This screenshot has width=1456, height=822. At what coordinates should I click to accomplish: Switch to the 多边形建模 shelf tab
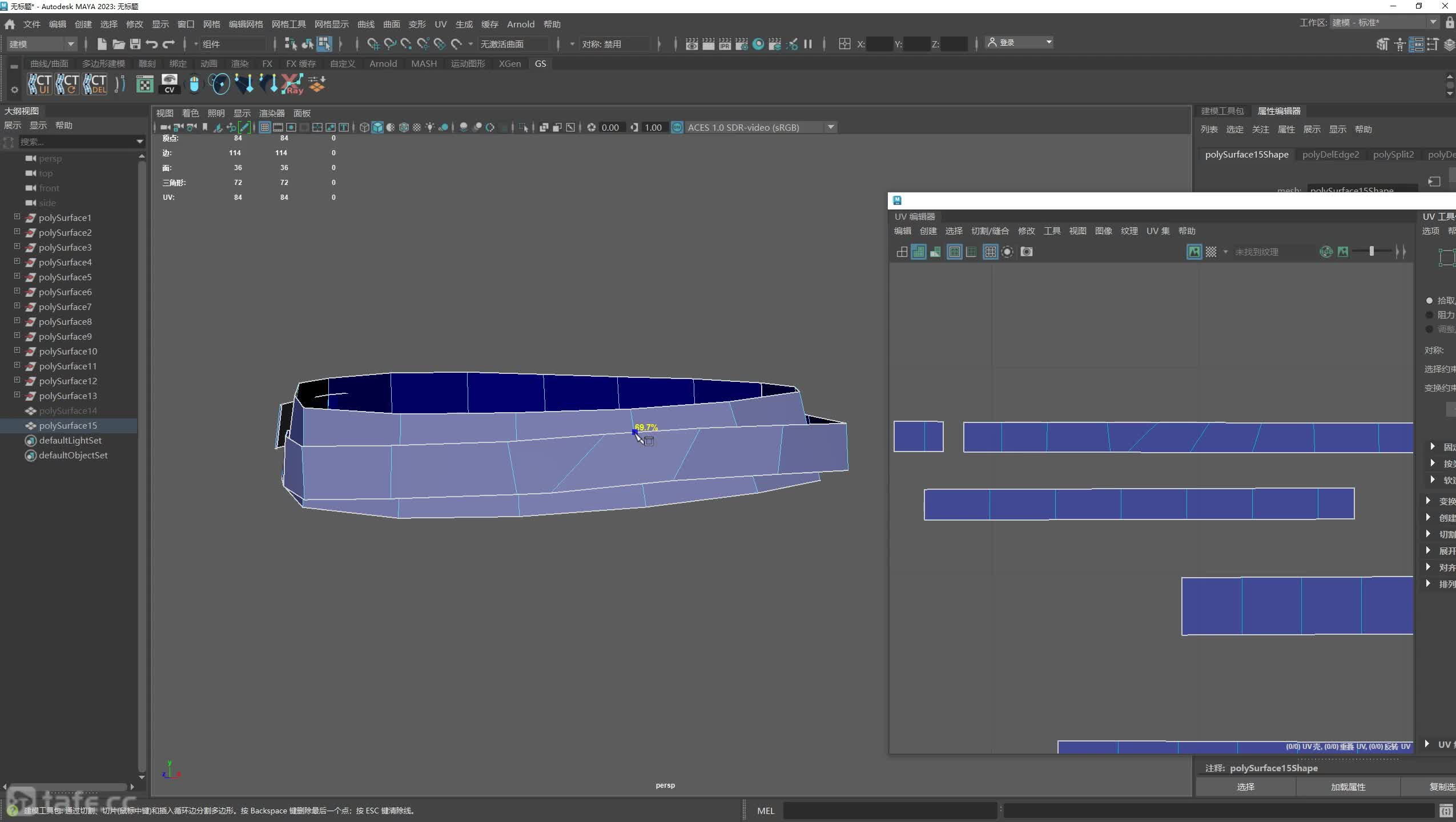(103, 63)
